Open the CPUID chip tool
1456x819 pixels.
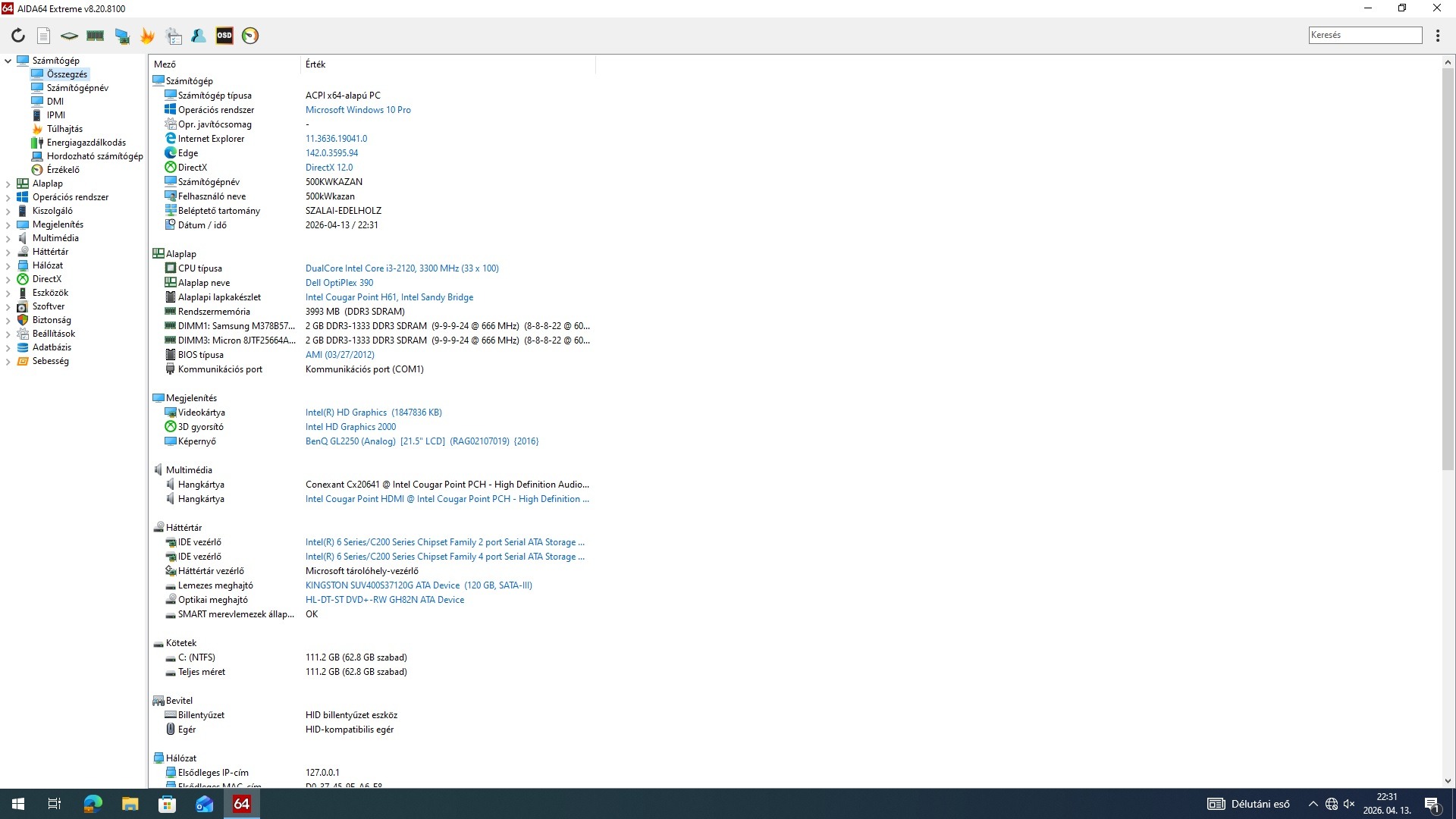click(69, 36)
